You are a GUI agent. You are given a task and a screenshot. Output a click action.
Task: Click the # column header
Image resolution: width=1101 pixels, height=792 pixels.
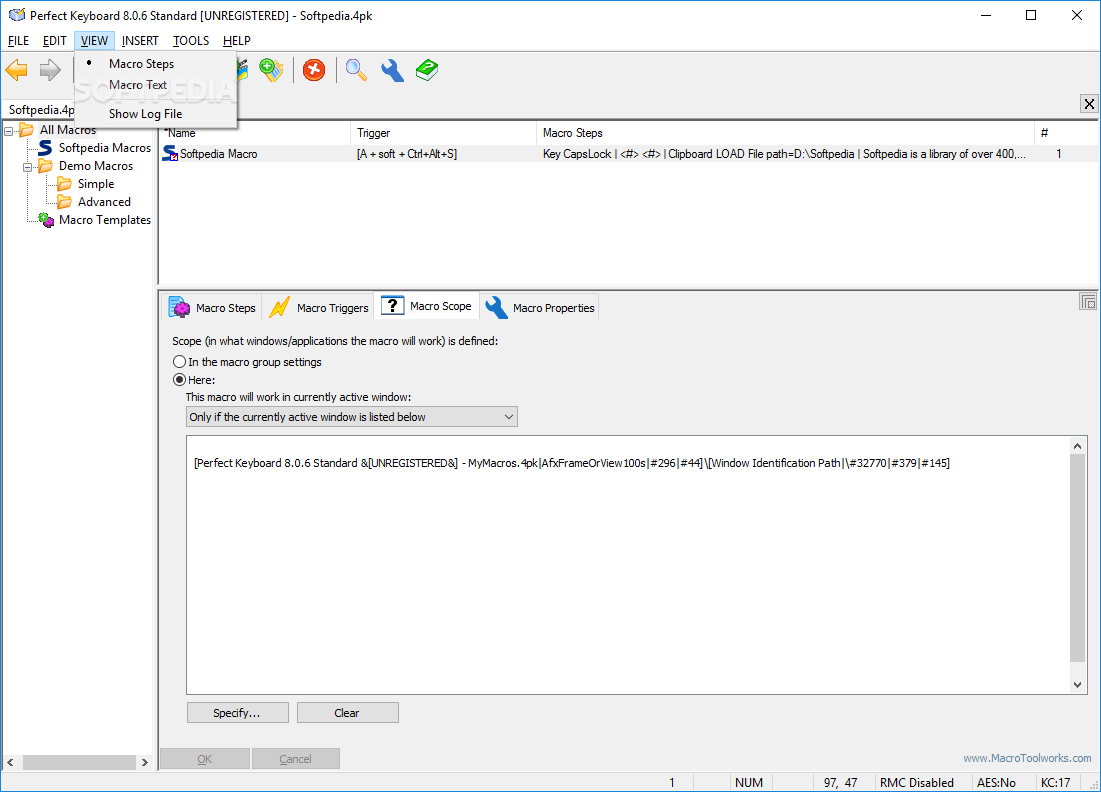[1065, 133]
